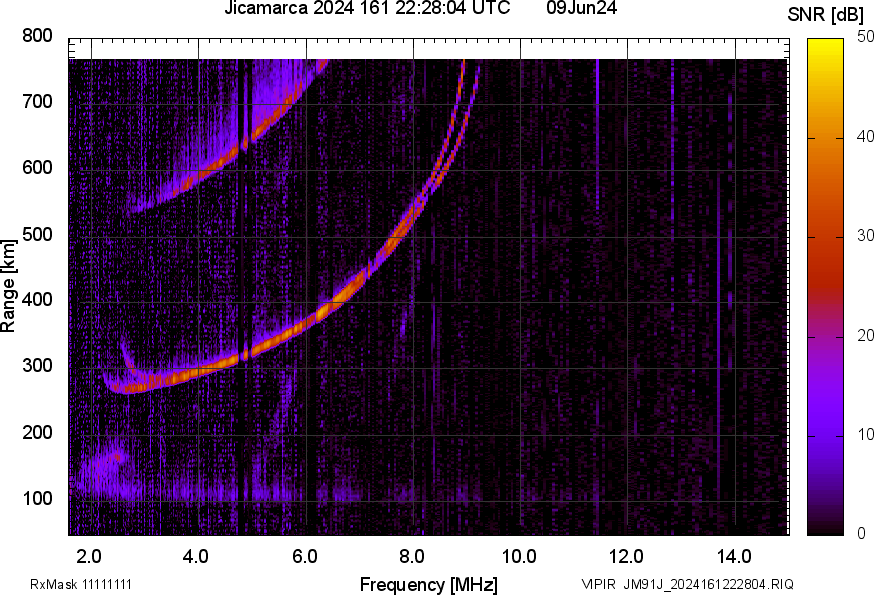Click range tick label 800
This screenshot has height=595, width=874.
(37, 36)
